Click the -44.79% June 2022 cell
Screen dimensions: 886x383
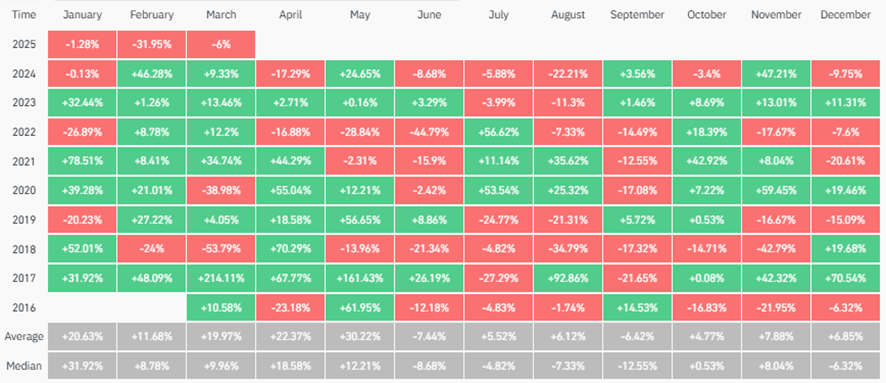[429, 132]
